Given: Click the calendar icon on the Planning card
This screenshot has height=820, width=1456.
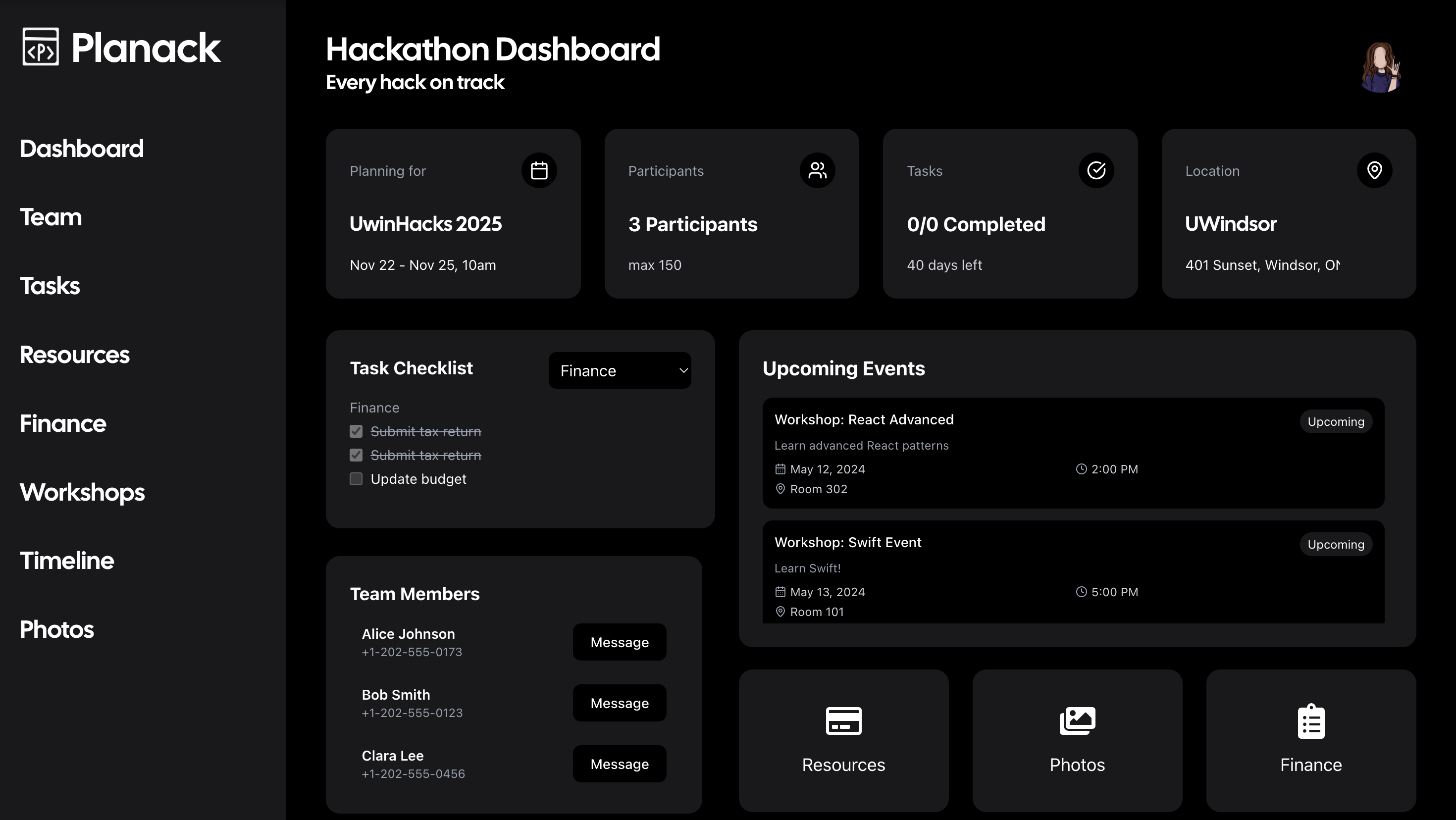Looking at the screenshot, I should 539,170.
